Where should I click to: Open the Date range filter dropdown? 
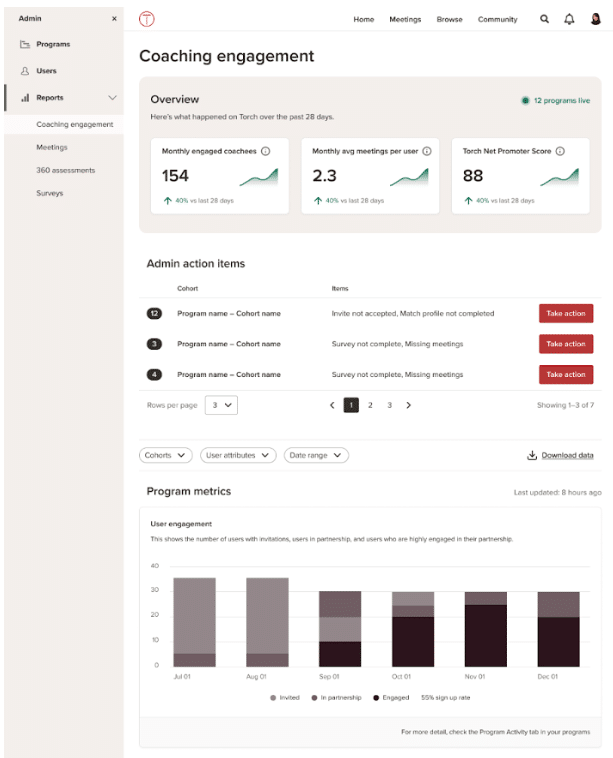pyautogui.click(x=316, y=455)
